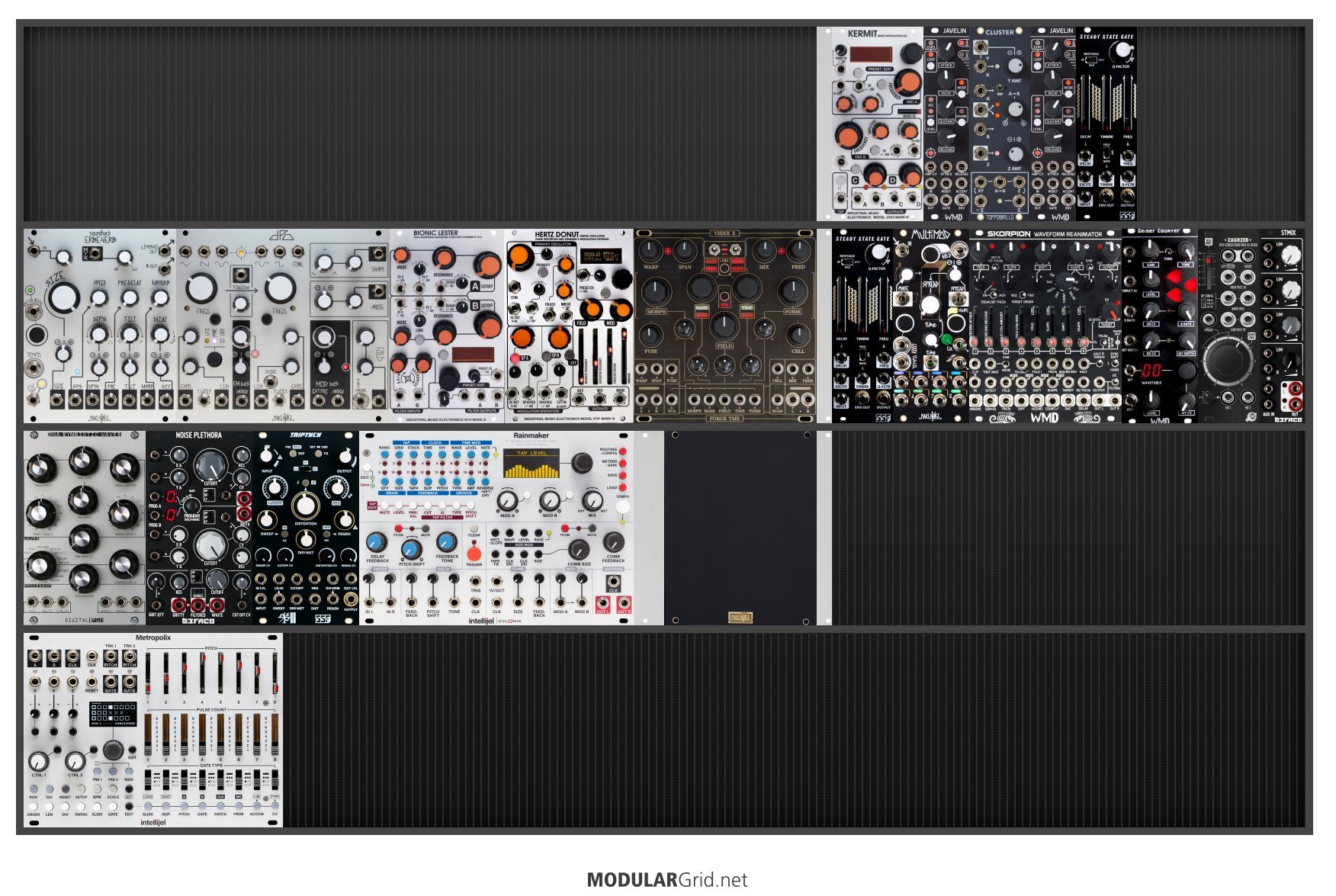The image size is (1336, 896).
Task: Click the ROUTING CONFIG button on Rainmaker
Action: click(x=623, y=451)
